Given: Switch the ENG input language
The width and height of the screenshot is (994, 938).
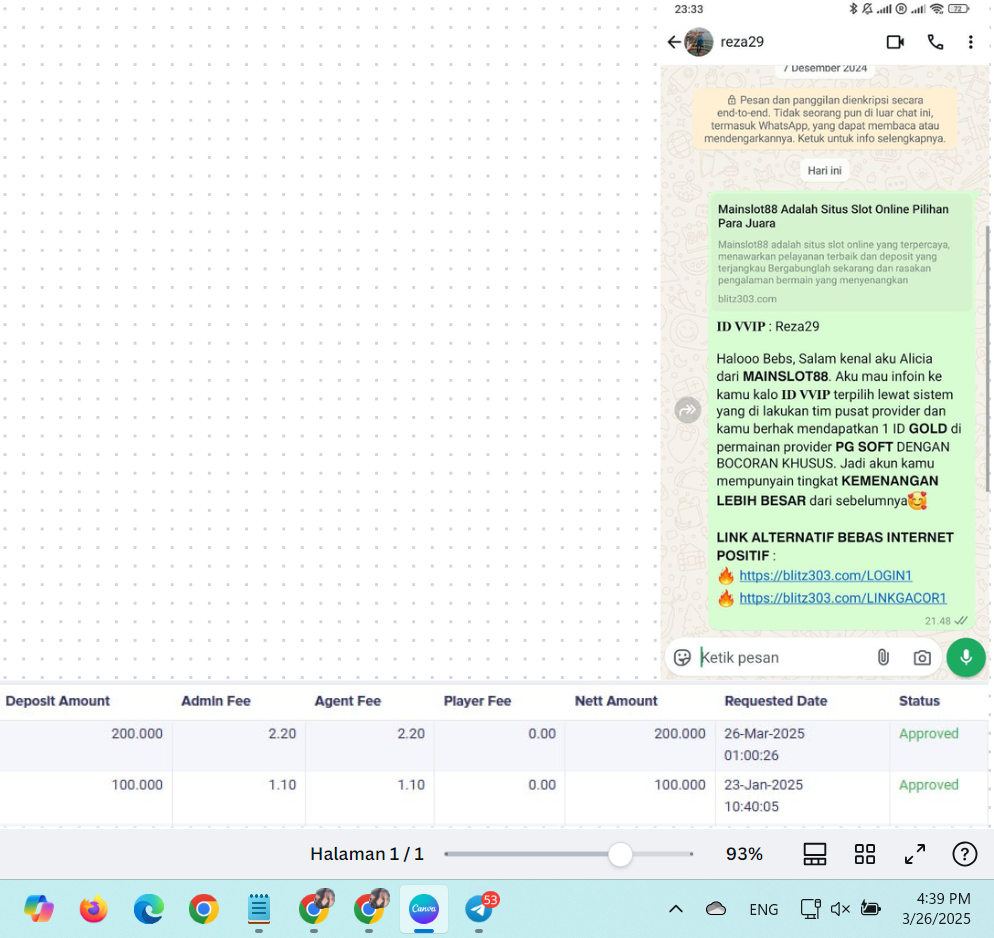Looking at the screenshot, I should 763,909.
